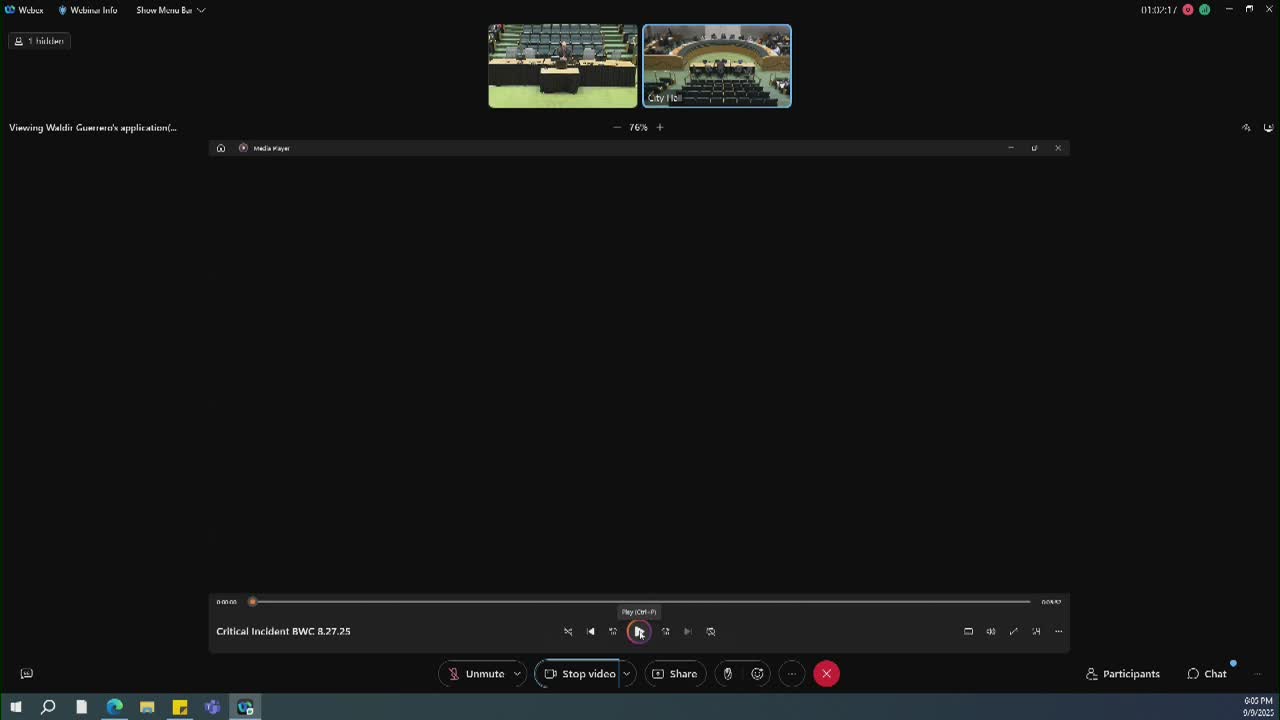Skip forward thirty seconds in Media Player

(665, 631)
